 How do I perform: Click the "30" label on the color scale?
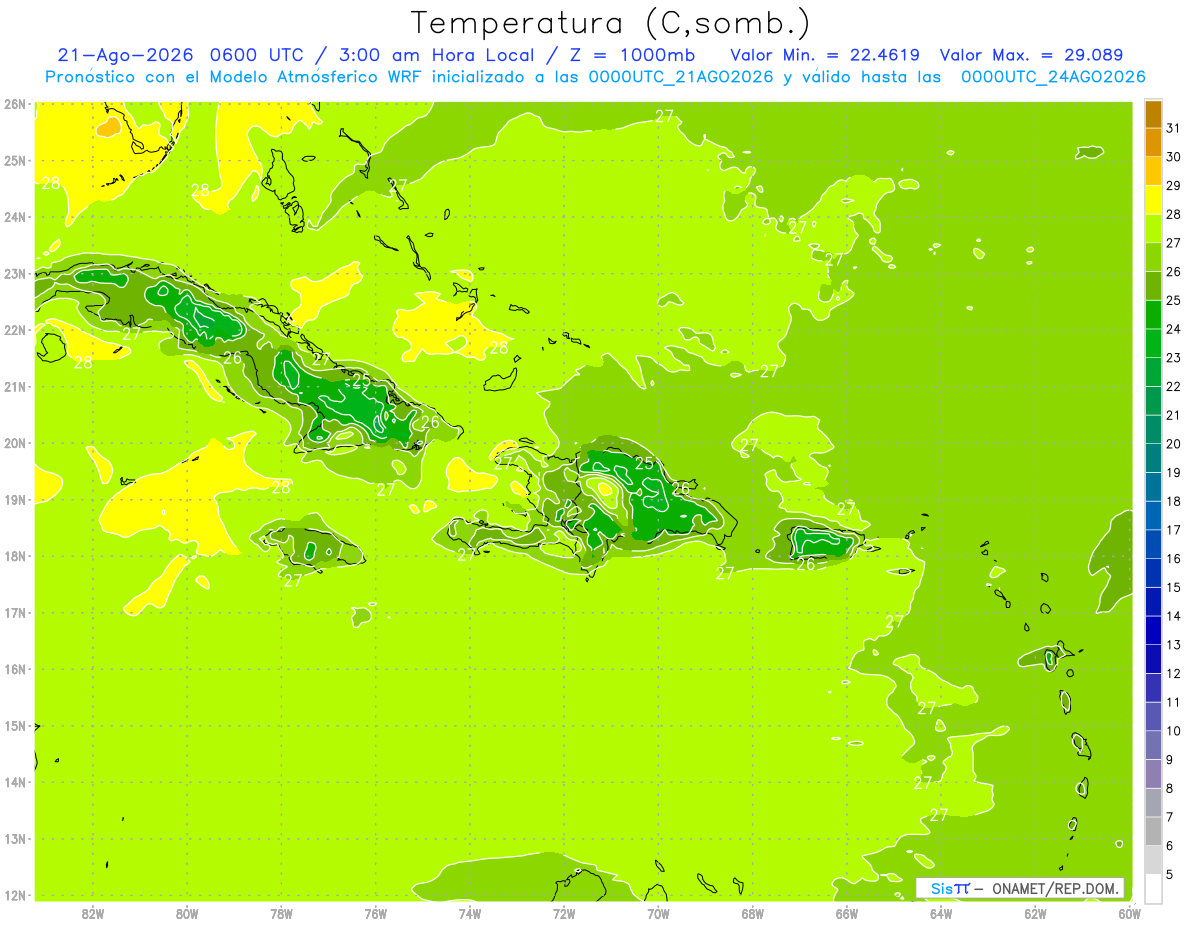[x=1173, y=157]
